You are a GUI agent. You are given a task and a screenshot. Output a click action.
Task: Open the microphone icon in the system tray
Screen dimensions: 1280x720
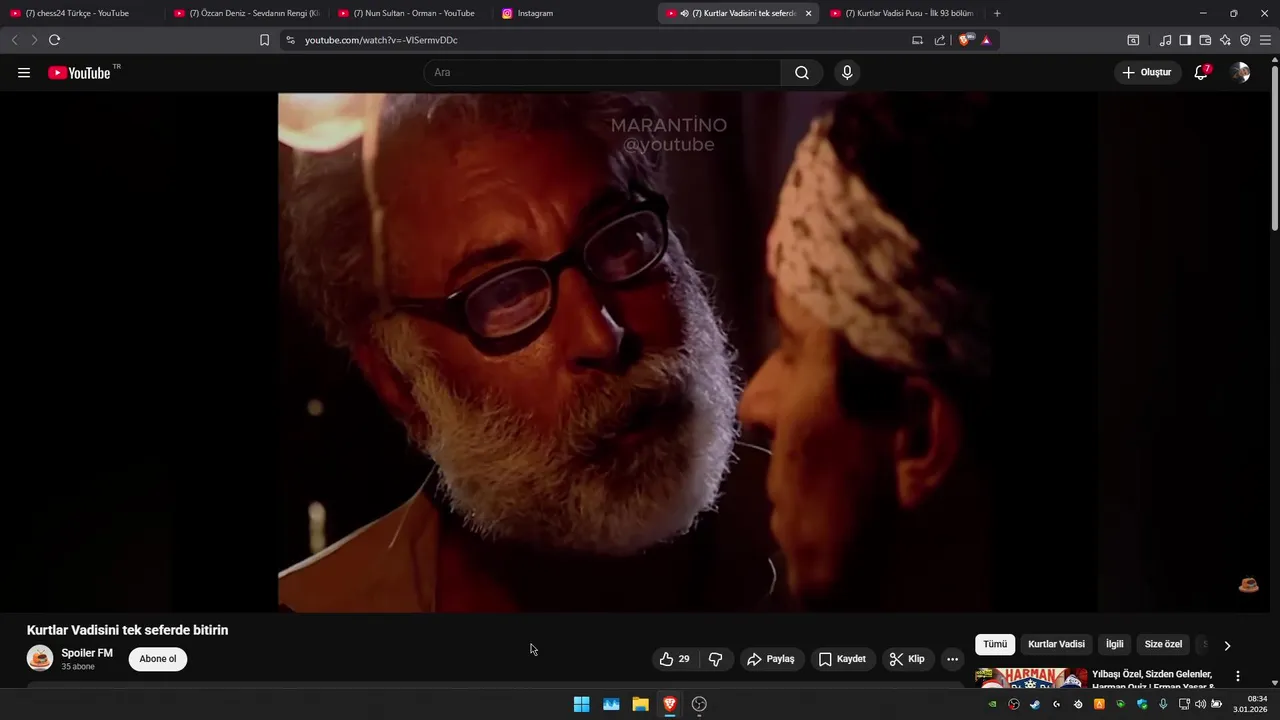coord(1163,704)
